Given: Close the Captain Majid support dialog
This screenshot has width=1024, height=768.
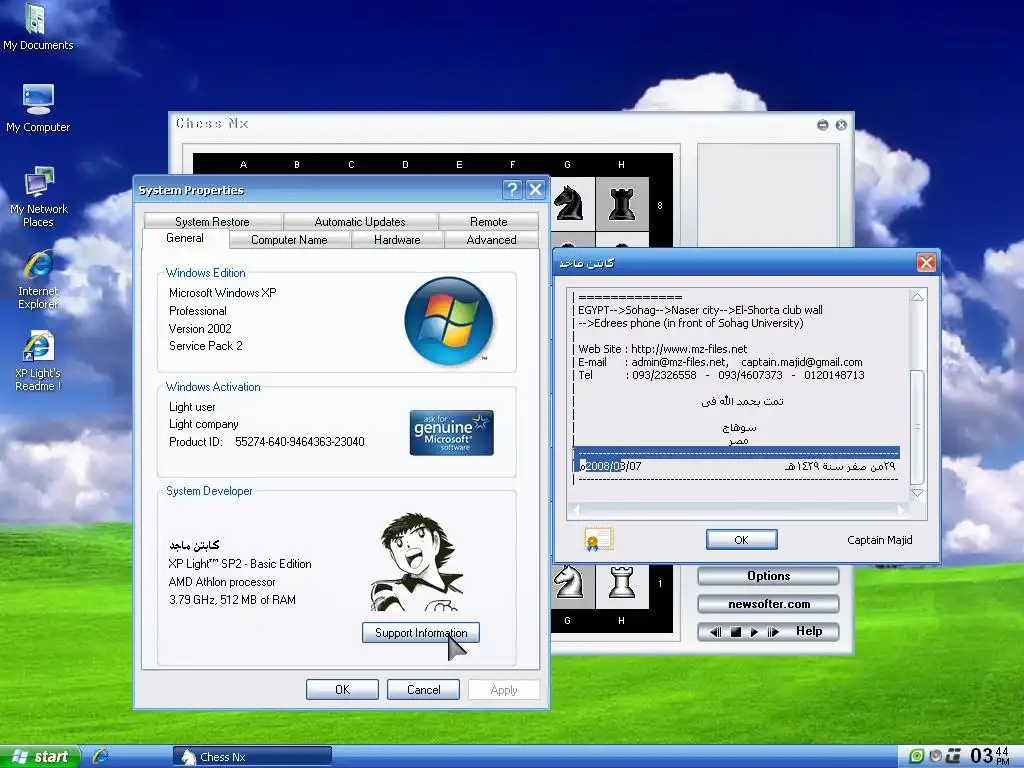Looking at the screenshot, I should 926,263.
